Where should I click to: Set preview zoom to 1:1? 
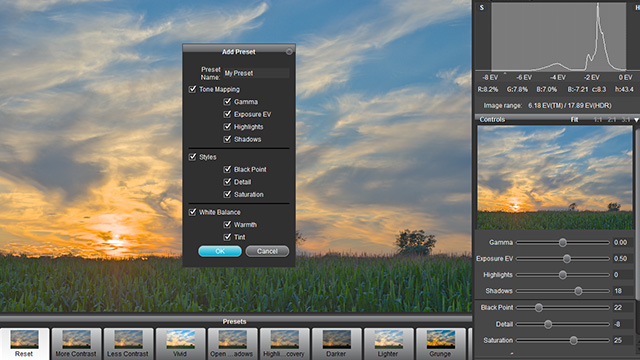(x=598, y=120)
